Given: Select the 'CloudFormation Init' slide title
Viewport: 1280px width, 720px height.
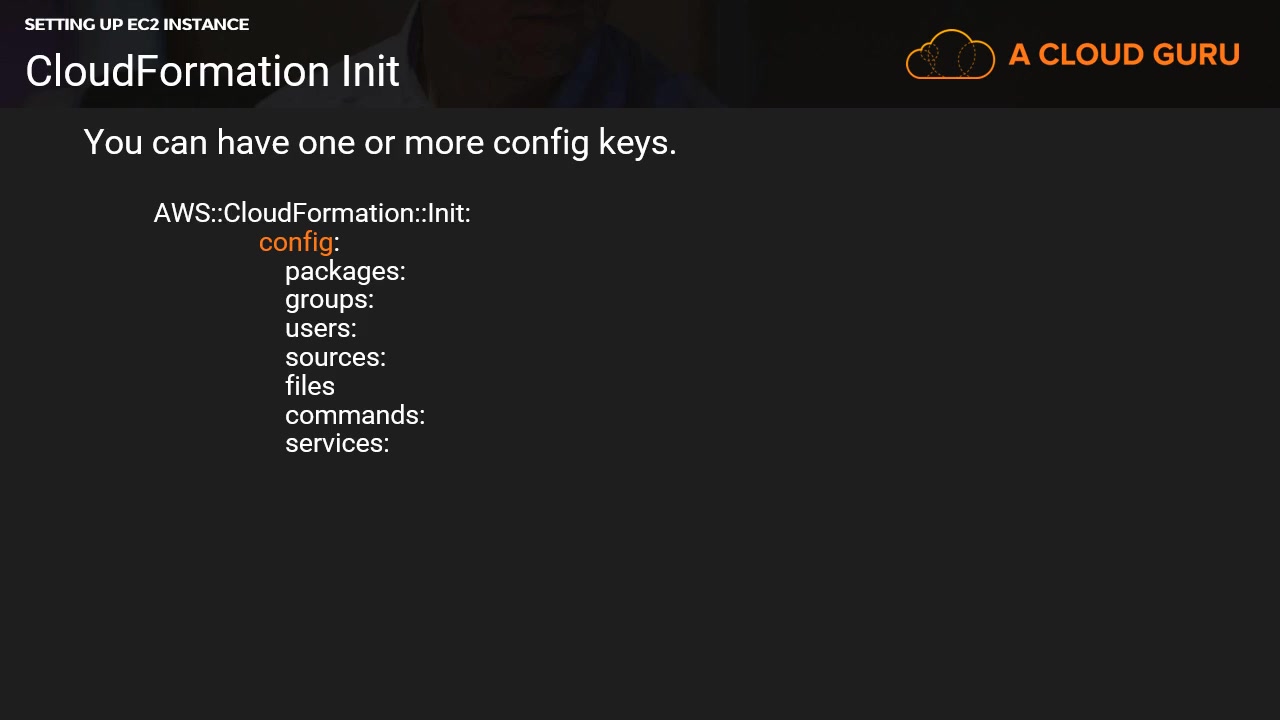Looking at the screenshot, I should point(212,71).
